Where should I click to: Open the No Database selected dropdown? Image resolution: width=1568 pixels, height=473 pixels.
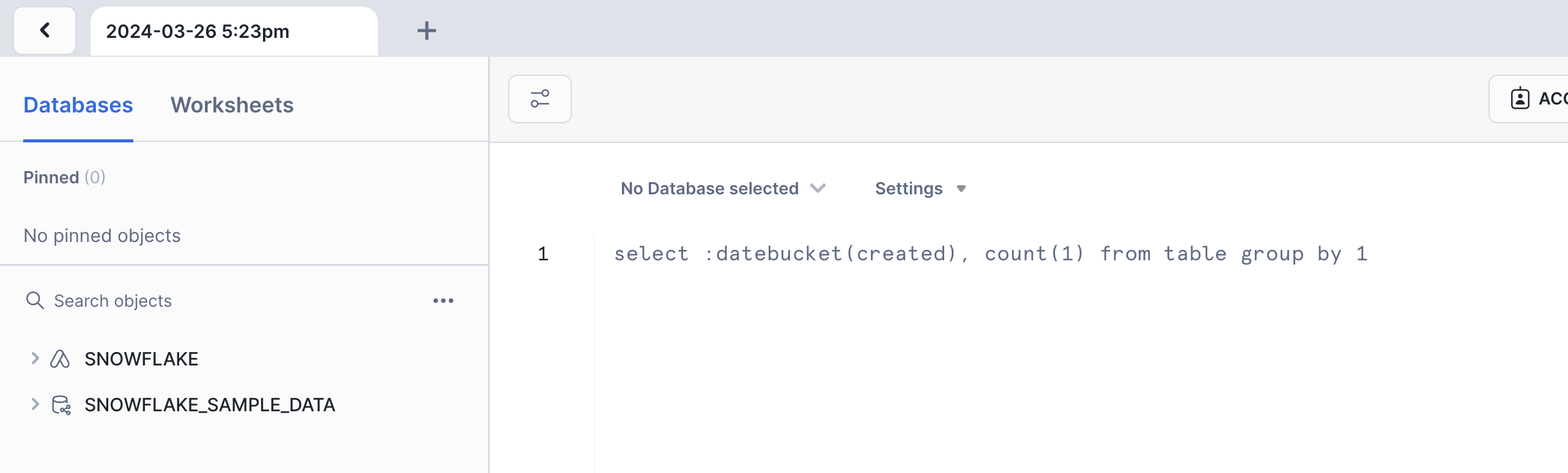[x=723, y=188]
